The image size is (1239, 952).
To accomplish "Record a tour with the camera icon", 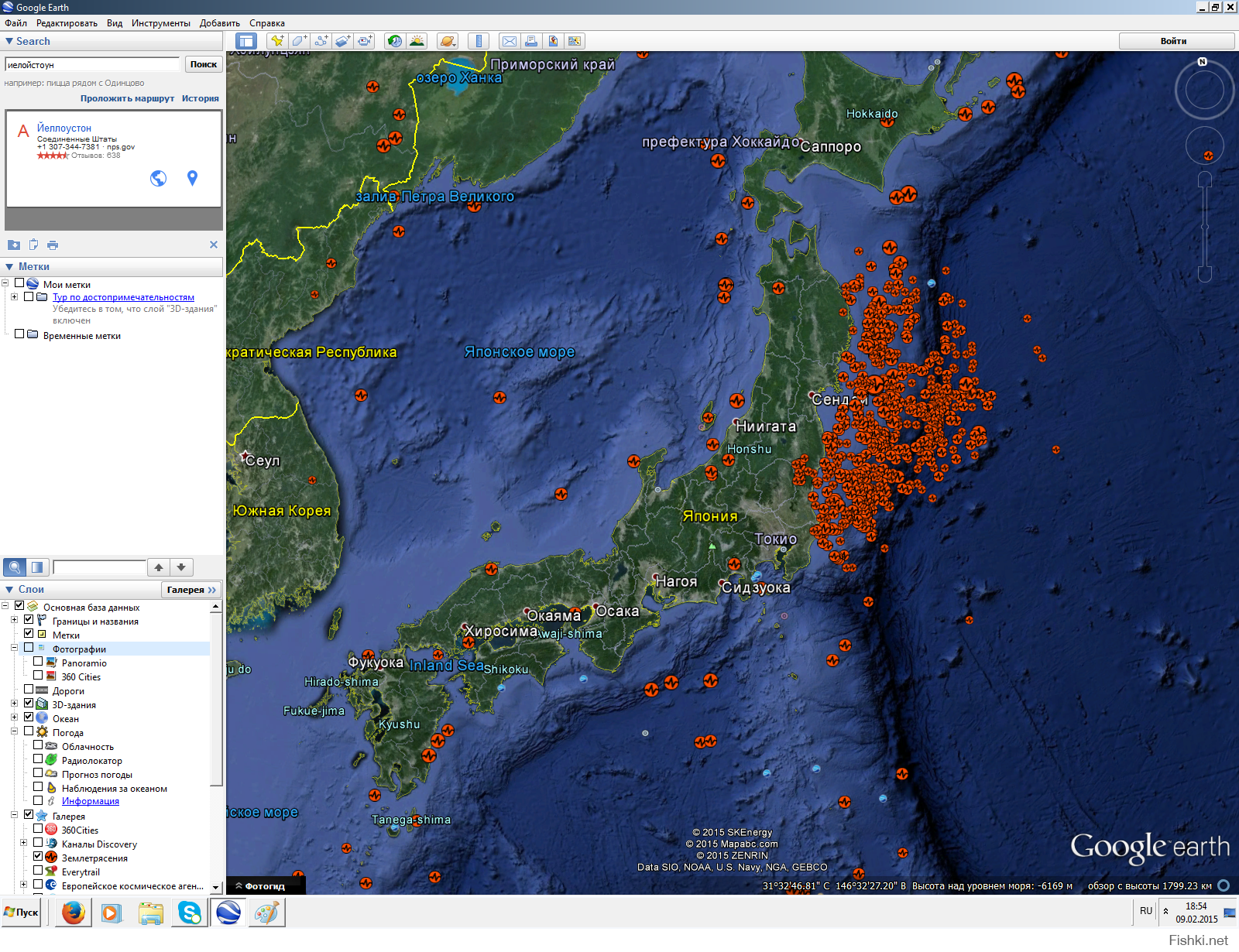I will coord(365,41).
